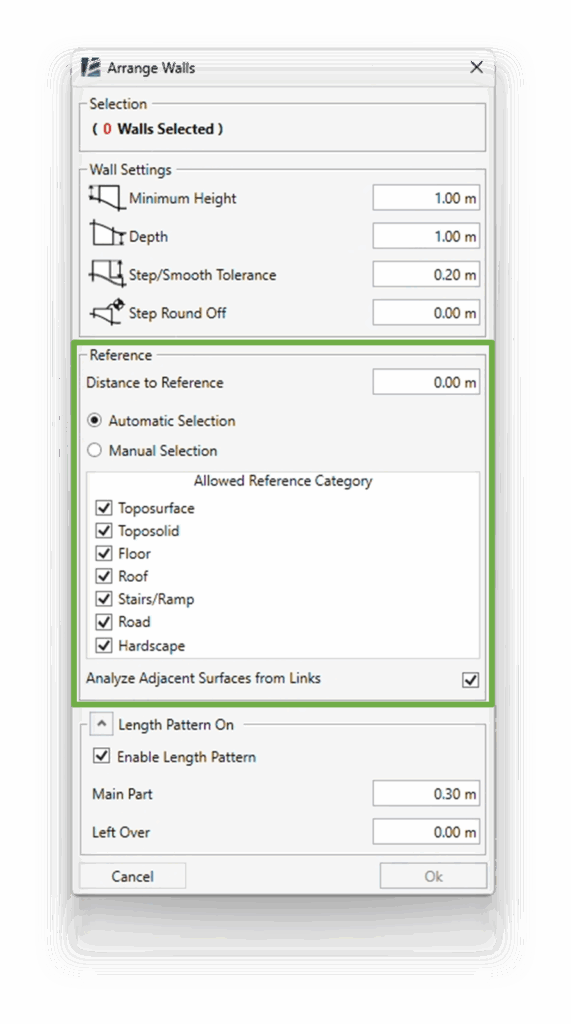Toggle Analyze Adjacent Surfaces from Links checkbox
The width and height of the screenshot is (571, 1024).
470,680
